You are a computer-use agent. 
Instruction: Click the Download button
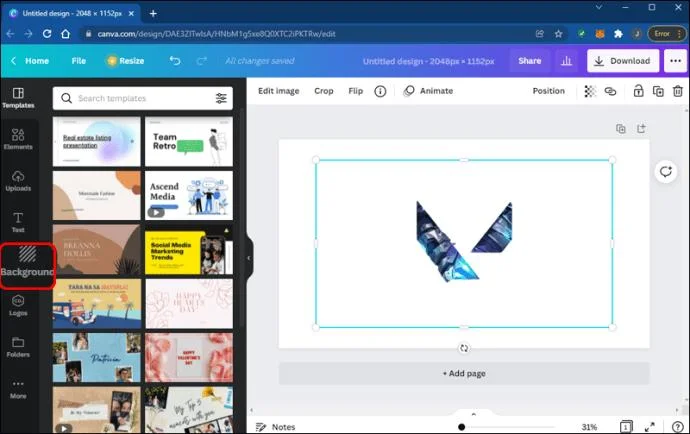pyautogui.click(x=623, y=61)
